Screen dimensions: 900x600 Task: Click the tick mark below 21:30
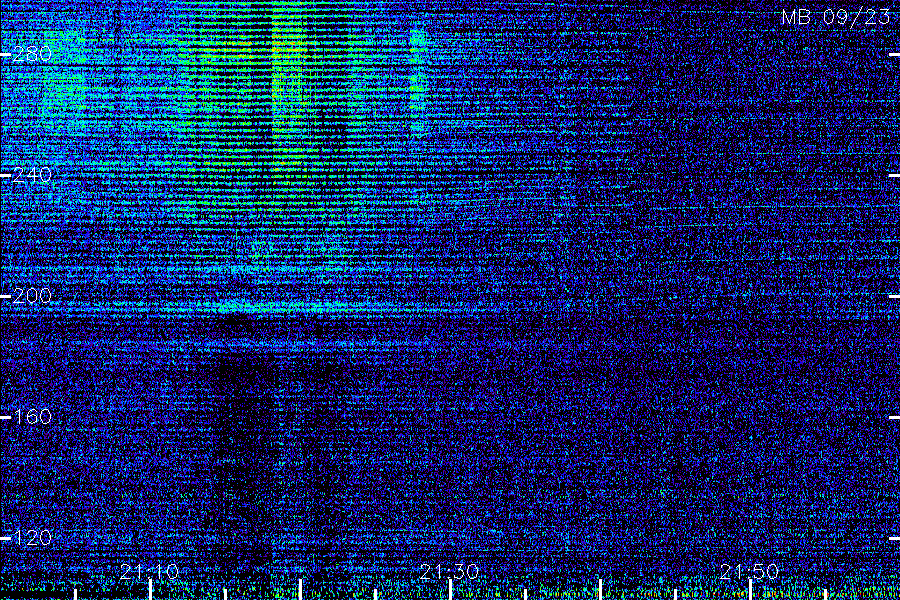pyautogui.click(x=451, y=590)
